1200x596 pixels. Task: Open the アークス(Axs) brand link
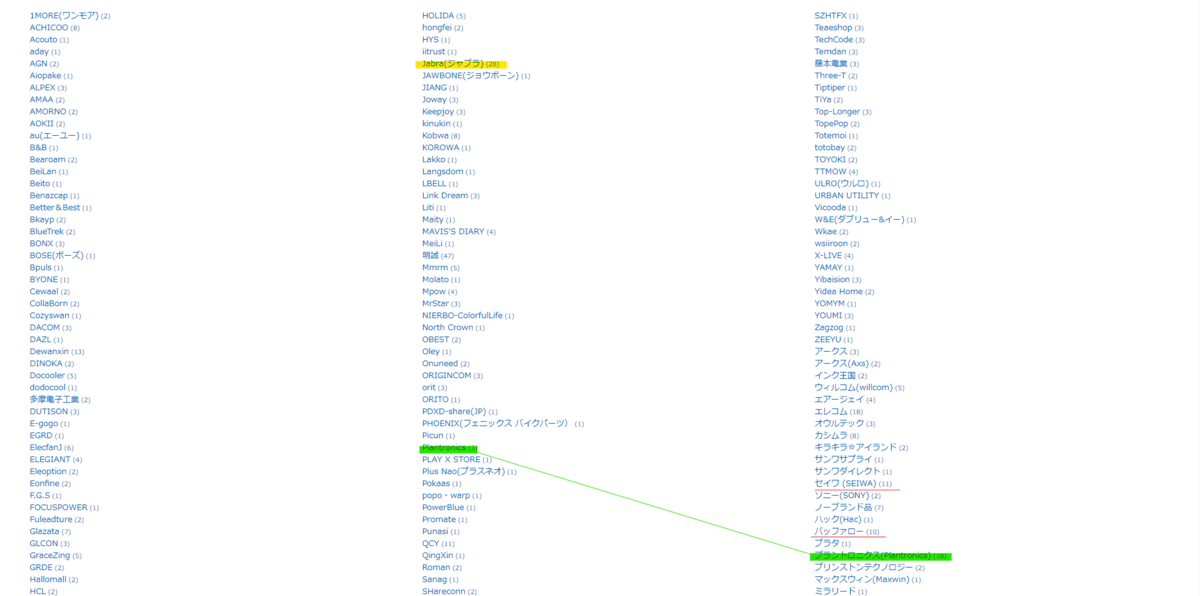[841, 364]
